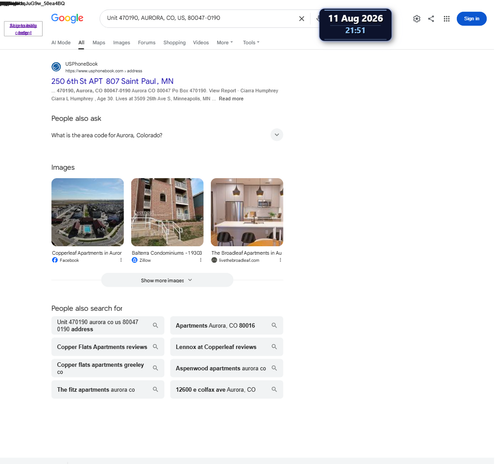
Task: Expand Show more images
Action: tap(167, 280)
